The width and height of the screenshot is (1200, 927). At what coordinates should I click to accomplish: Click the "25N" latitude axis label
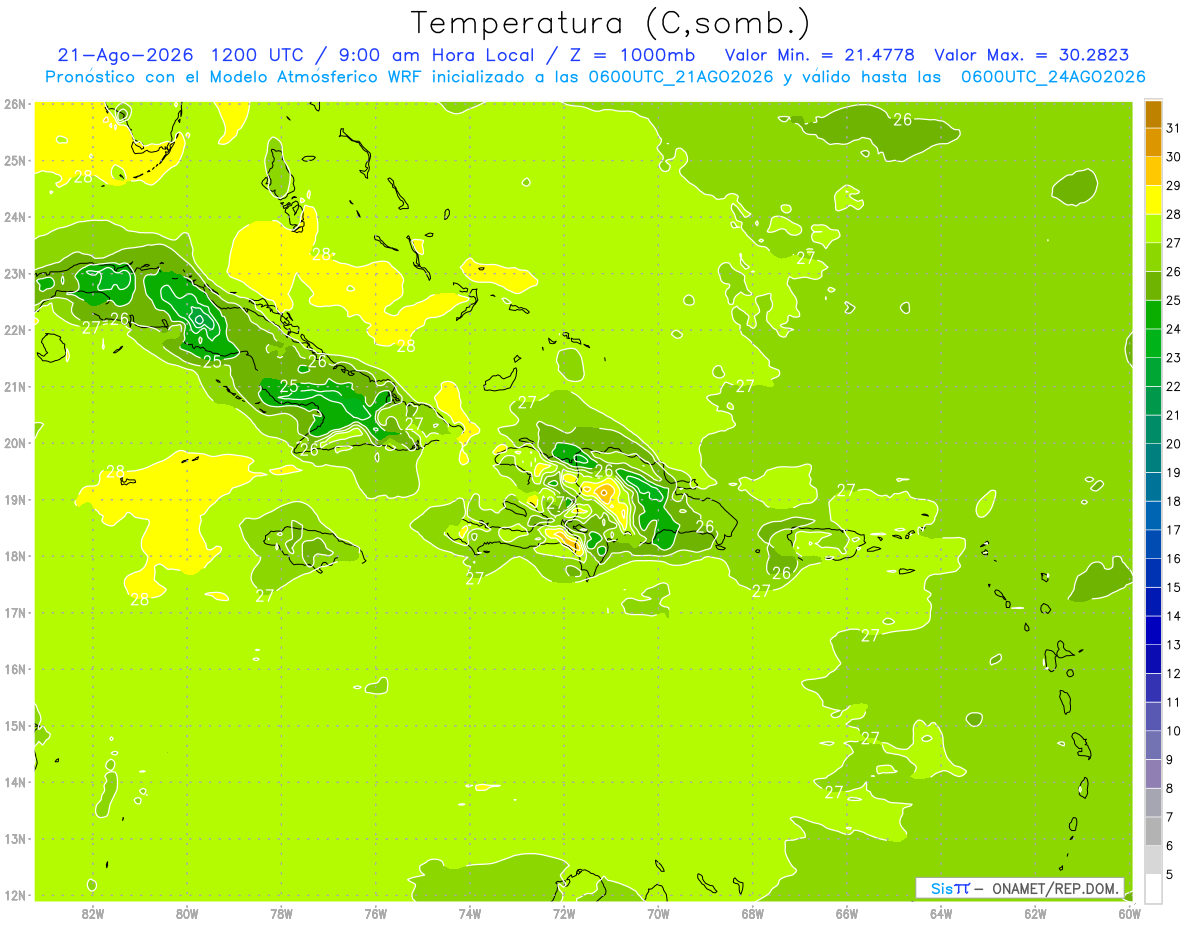(15, 161)
